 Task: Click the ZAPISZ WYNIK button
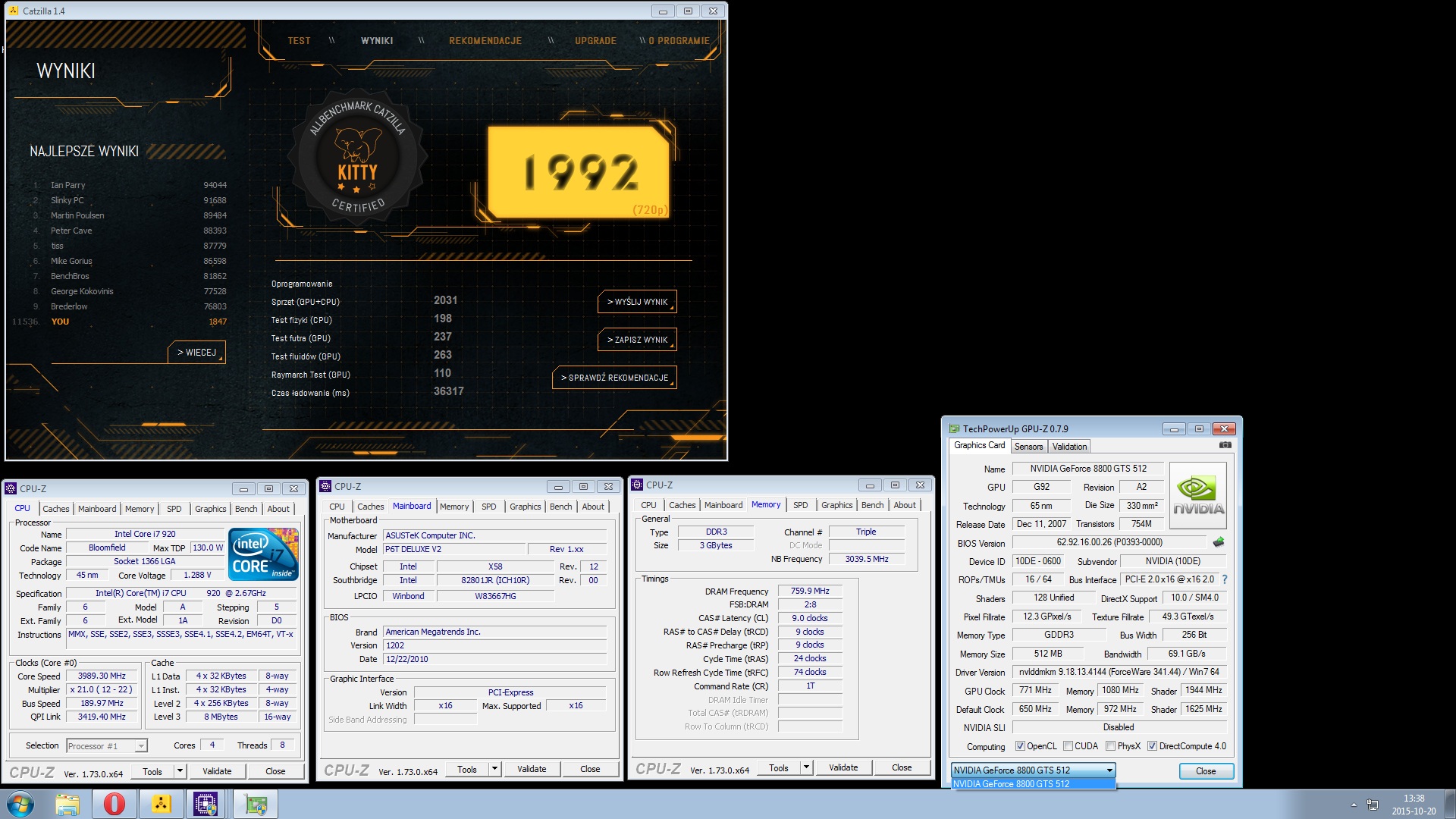click(637, 340)
